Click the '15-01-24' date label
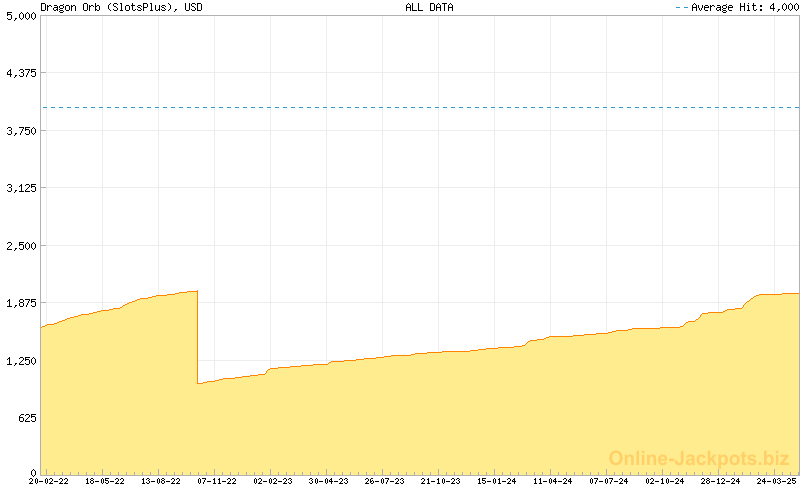 click(497, 481)
